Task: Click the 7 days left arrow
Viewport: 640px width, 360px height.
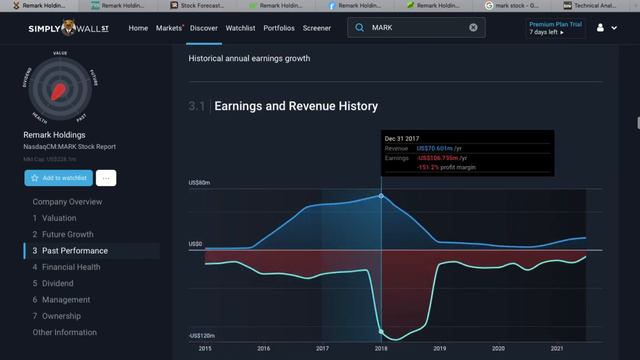Action: coord(562,32)
